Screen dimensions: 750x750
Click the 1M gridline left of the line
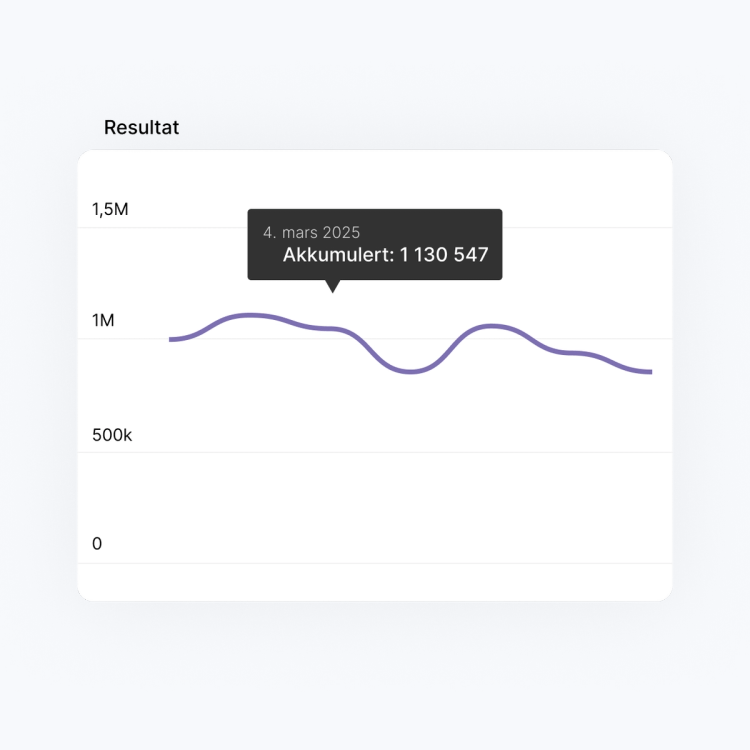pos(130,339)
